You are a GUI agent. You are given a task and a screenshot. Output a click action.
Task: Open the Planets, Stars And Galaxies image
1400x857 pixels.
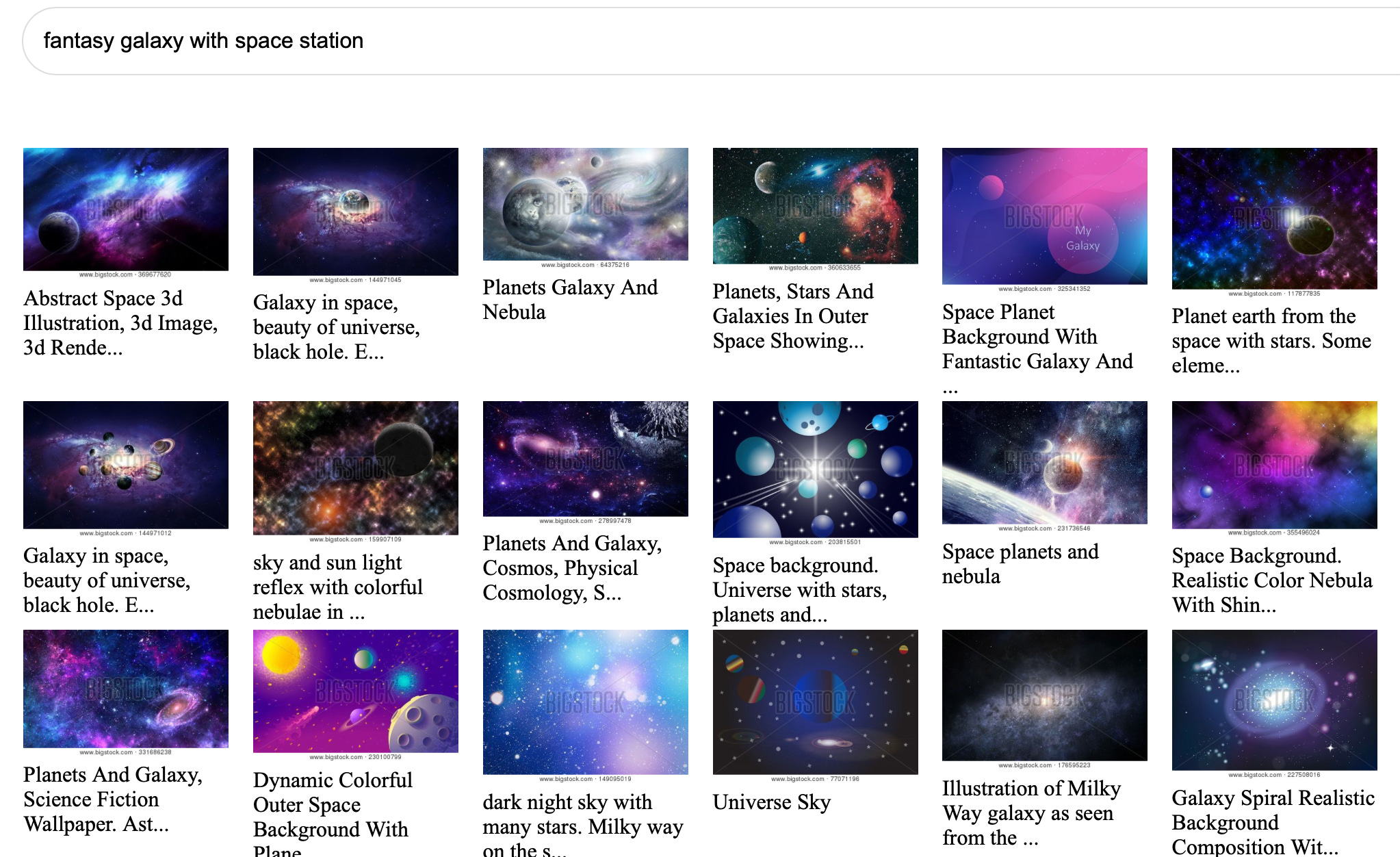pyautogui.click(x=815, y=205)
